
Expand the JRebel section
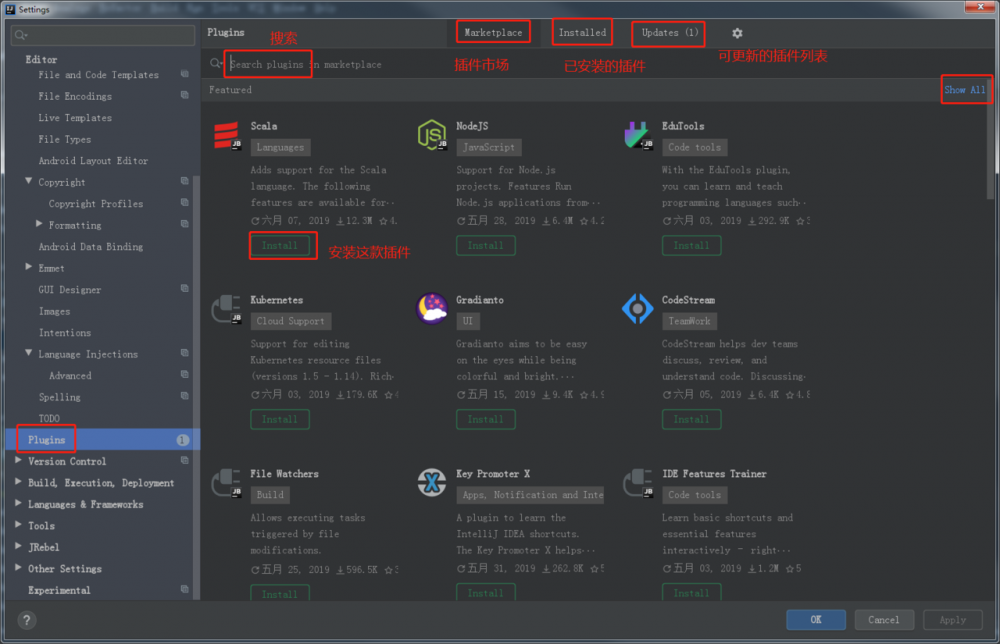click(18, 546)
